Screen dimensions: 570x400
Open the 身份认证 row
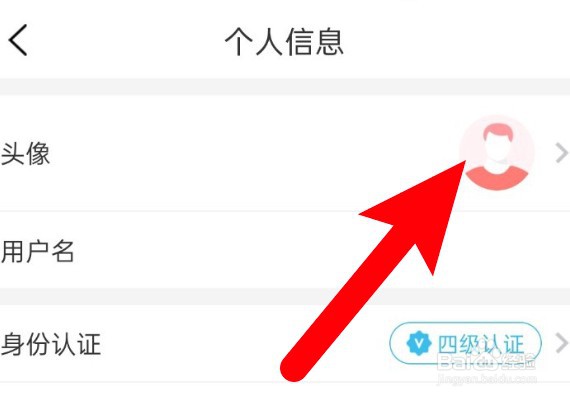click(x=285, y=343)
